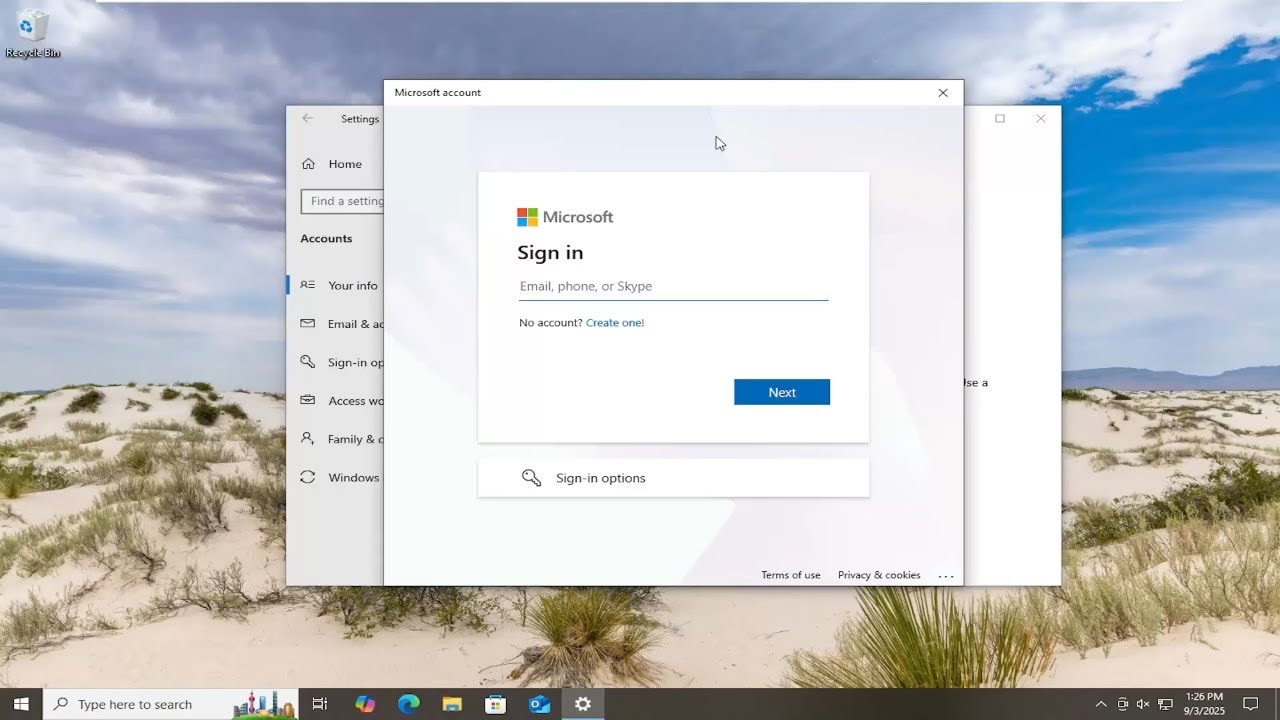Viewport: 1280px width, 720px height.
Task: Launch Copilot from the taskbar
Action: pos(365,704)
